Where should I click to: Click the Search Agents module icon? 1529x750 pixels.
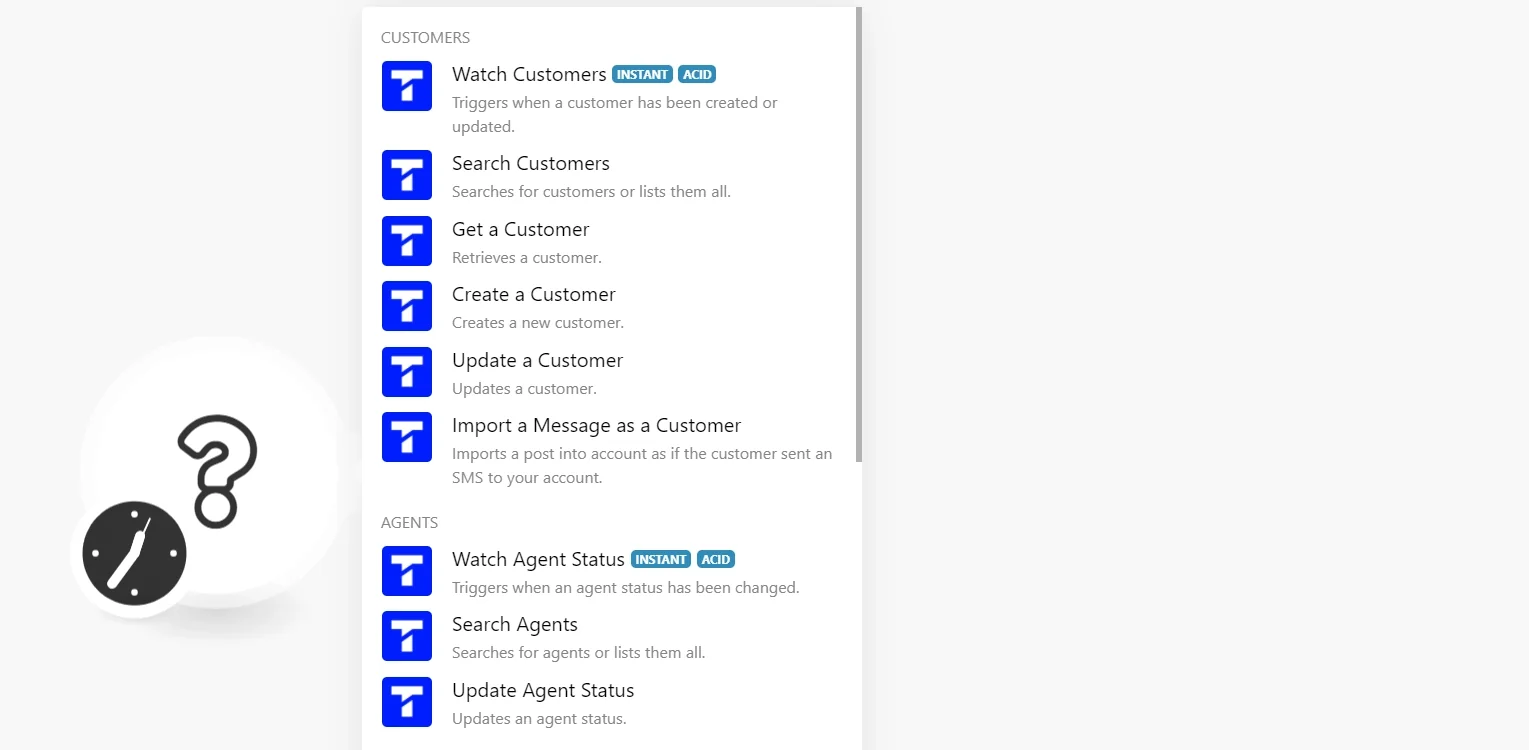(407, 636)
